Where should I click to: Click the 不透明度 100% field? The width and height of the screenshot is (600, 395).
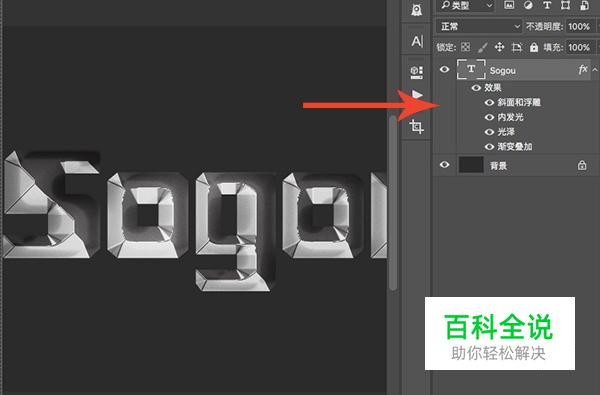(x=579, y=26)
